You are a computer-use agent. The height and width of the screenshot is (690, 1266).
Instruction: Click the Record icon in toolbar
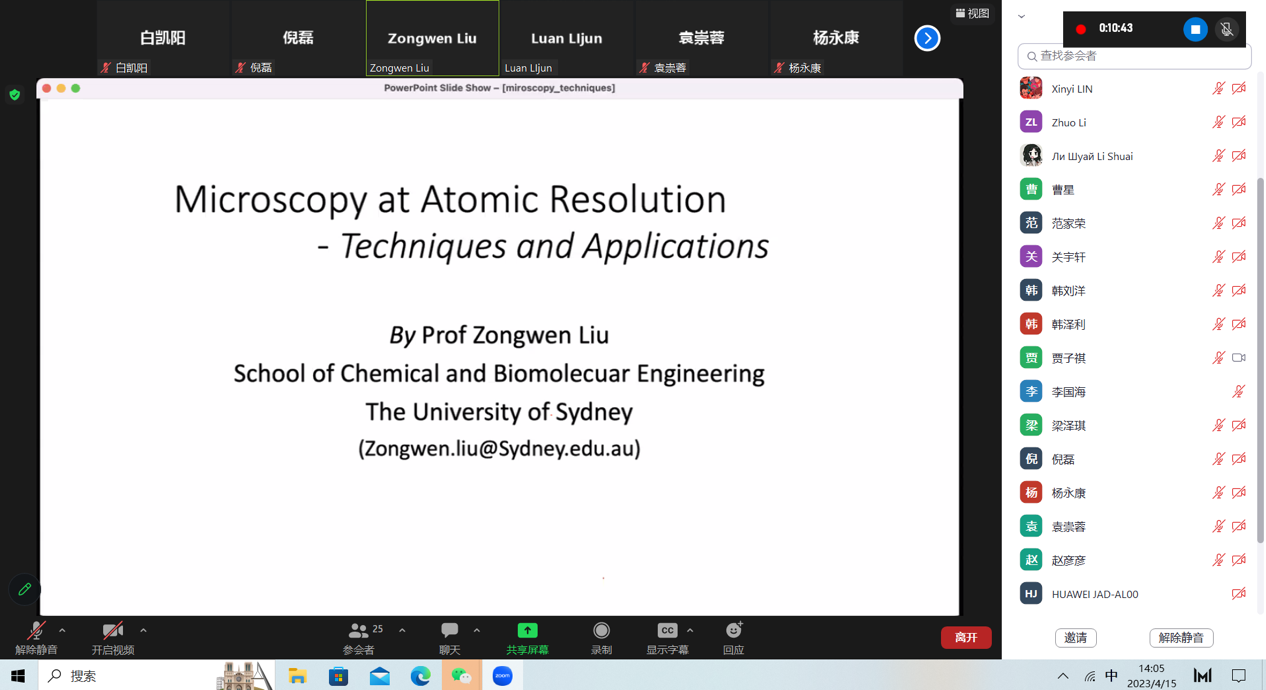tap(601, 631)
